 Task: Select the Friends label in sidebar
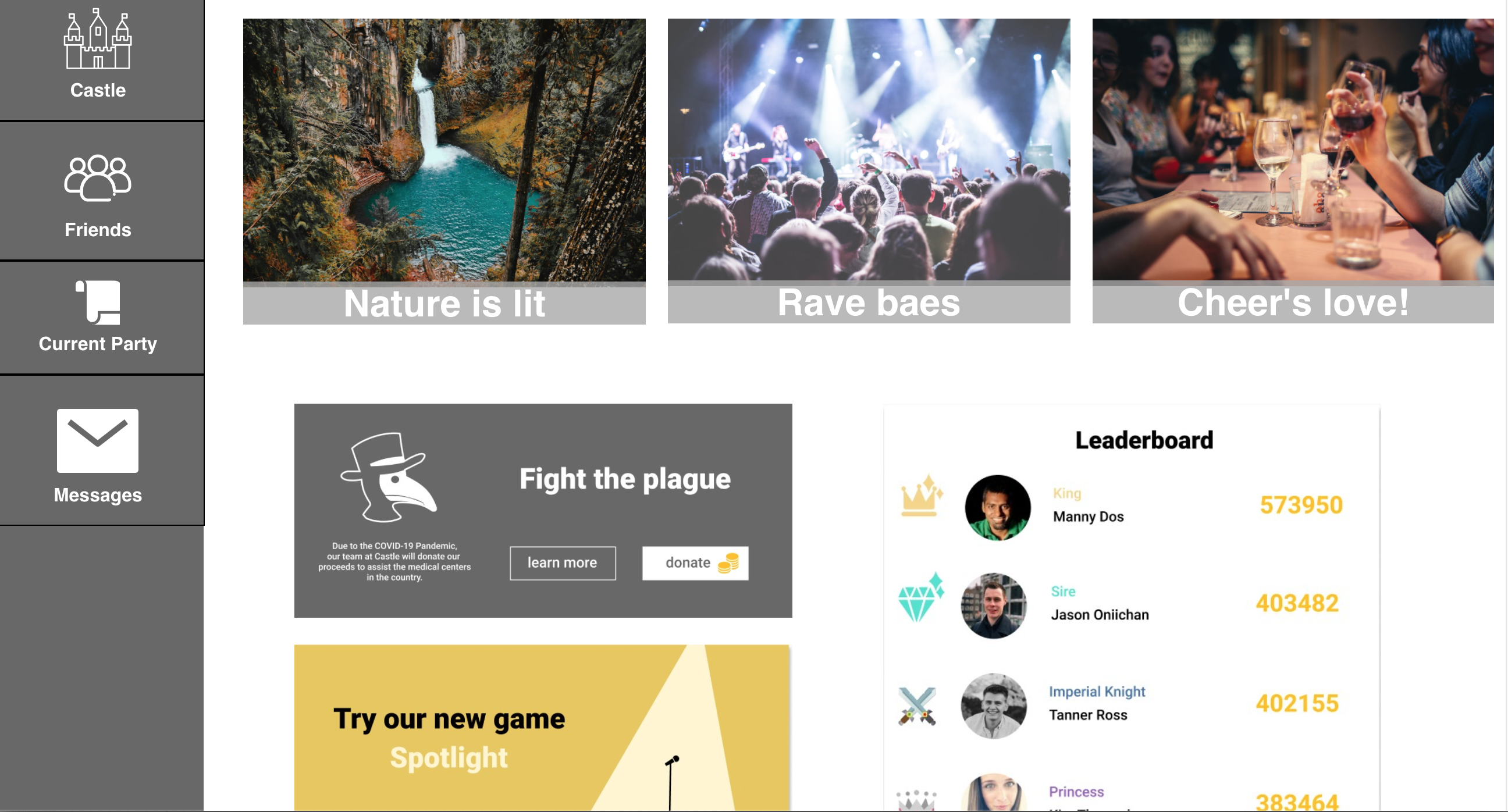click(x=98, y=230)
